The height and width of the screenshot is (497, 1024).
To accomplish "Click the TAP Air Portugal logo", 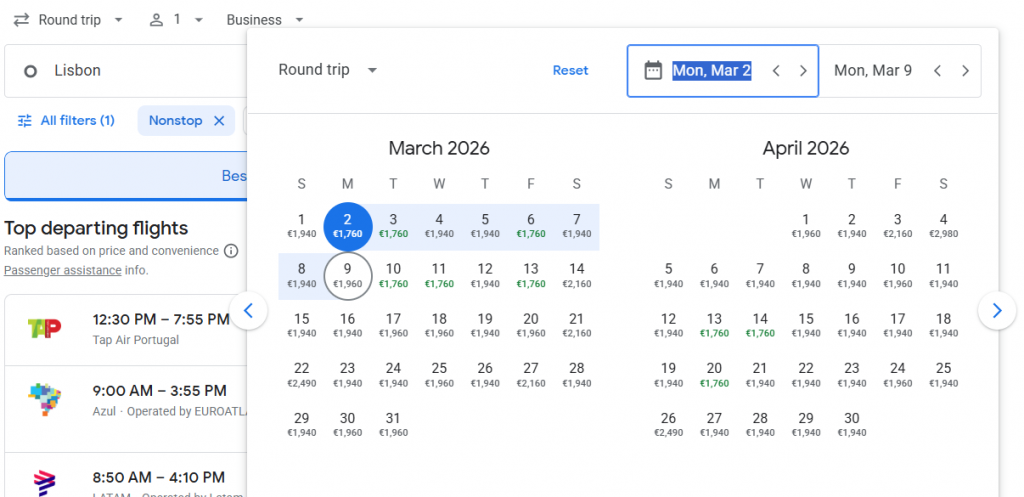I will click(44, 328).
